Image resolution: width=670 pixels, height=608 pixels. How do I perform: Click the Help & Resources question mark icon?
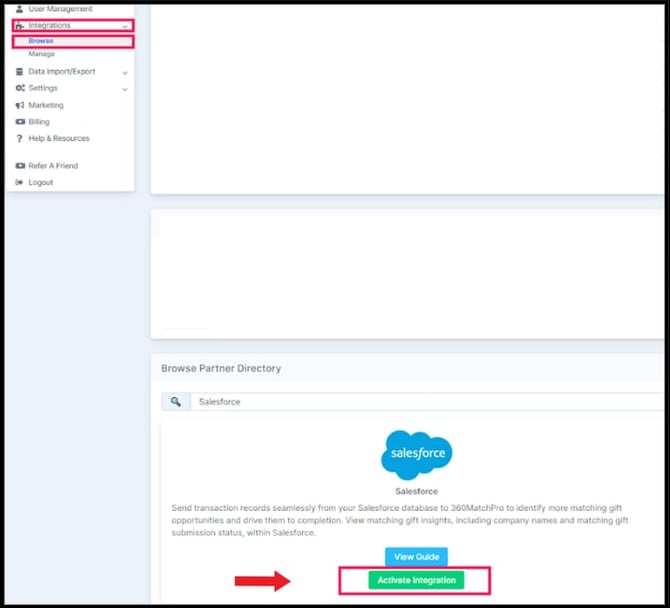point(20,139)
